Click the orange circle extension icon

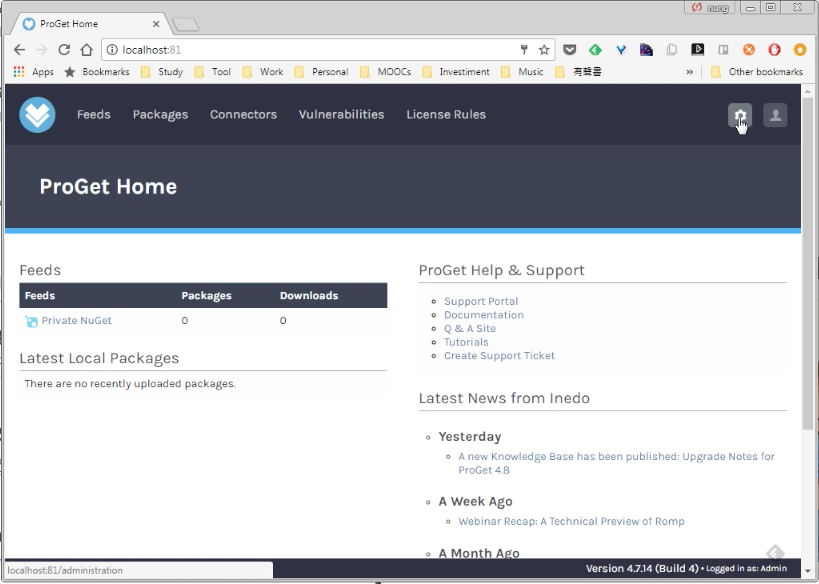point(748,50)
